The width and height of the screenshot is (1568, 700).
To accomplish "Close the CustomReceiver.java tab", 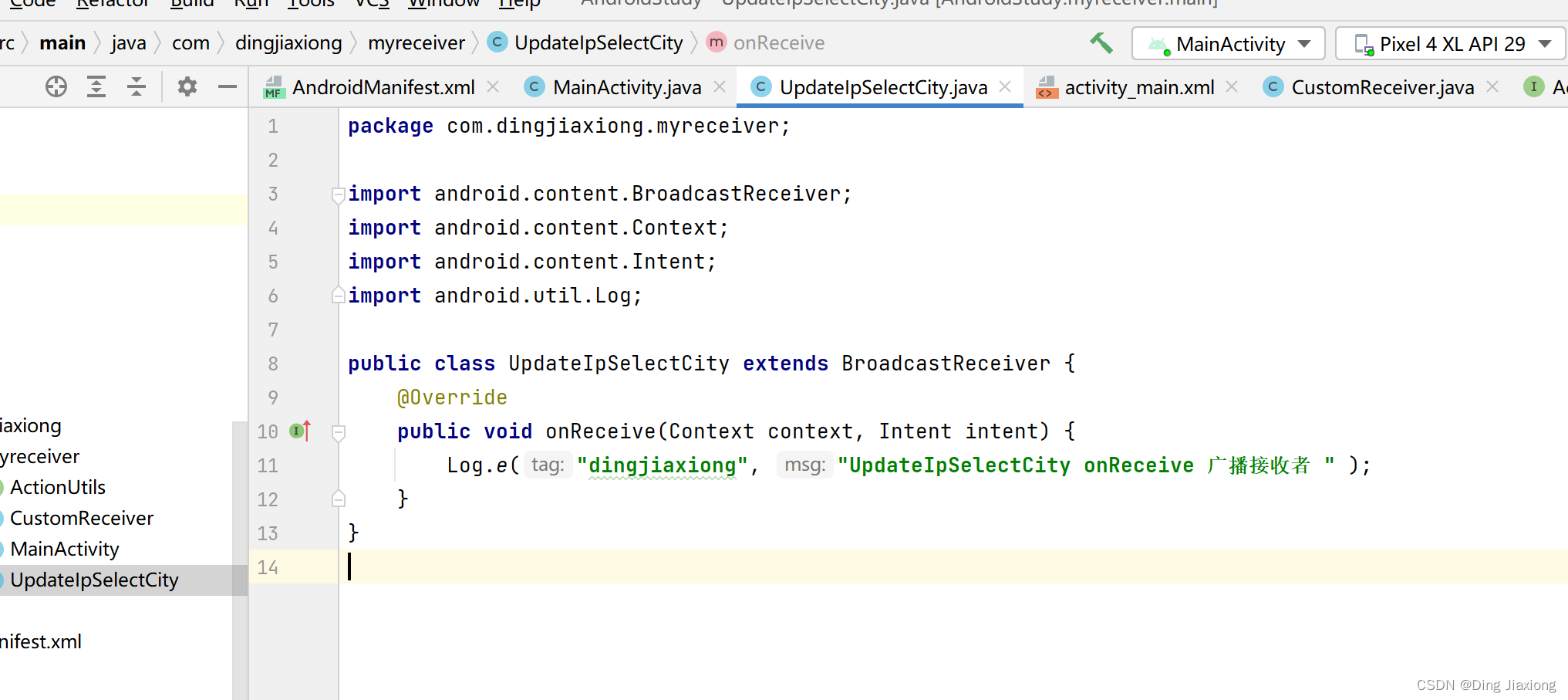I will pyautogui.click(x=1492, y=86).
